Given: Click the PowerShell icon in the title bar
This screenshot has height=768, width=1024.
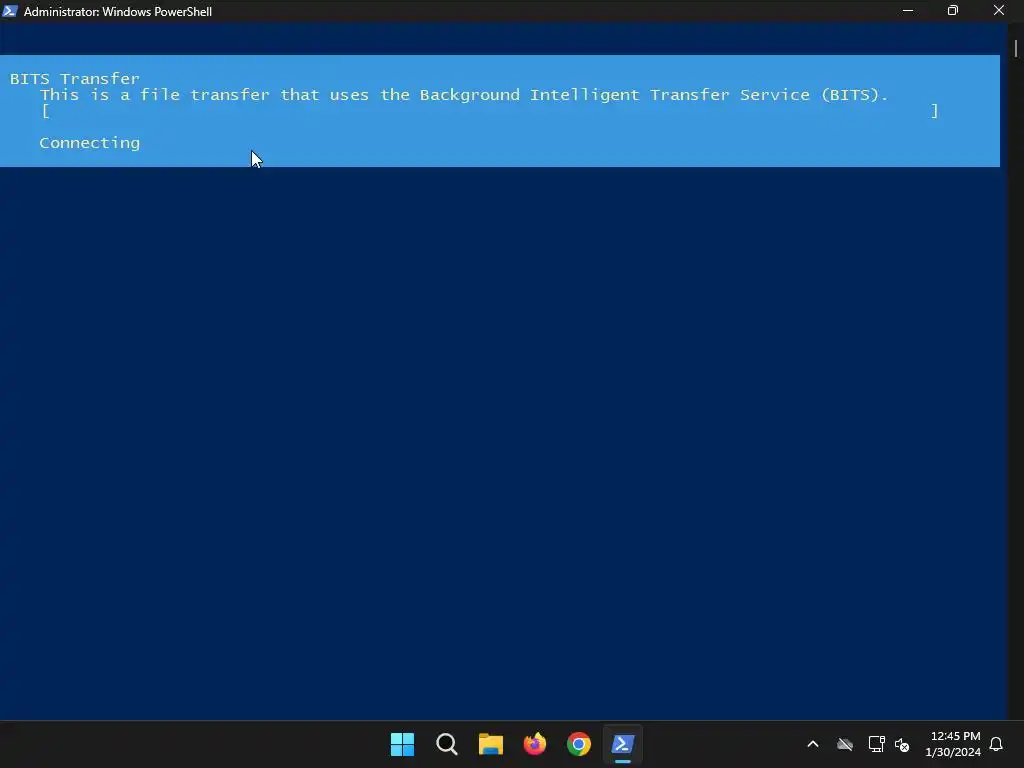Looking at the screenshot, I should (10, 11).
